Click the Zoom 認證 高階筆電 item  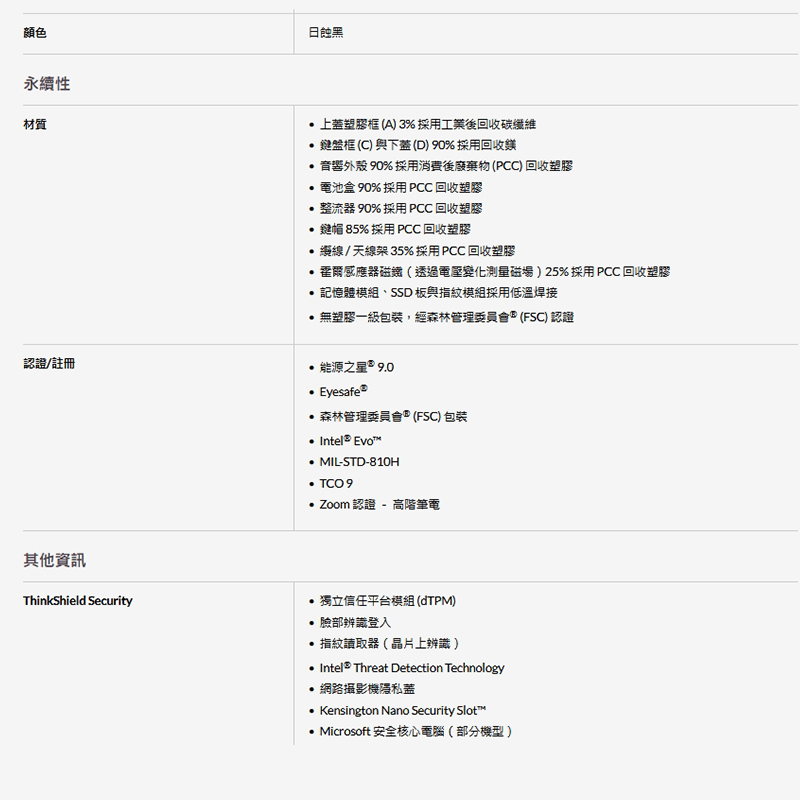[379, 505]
